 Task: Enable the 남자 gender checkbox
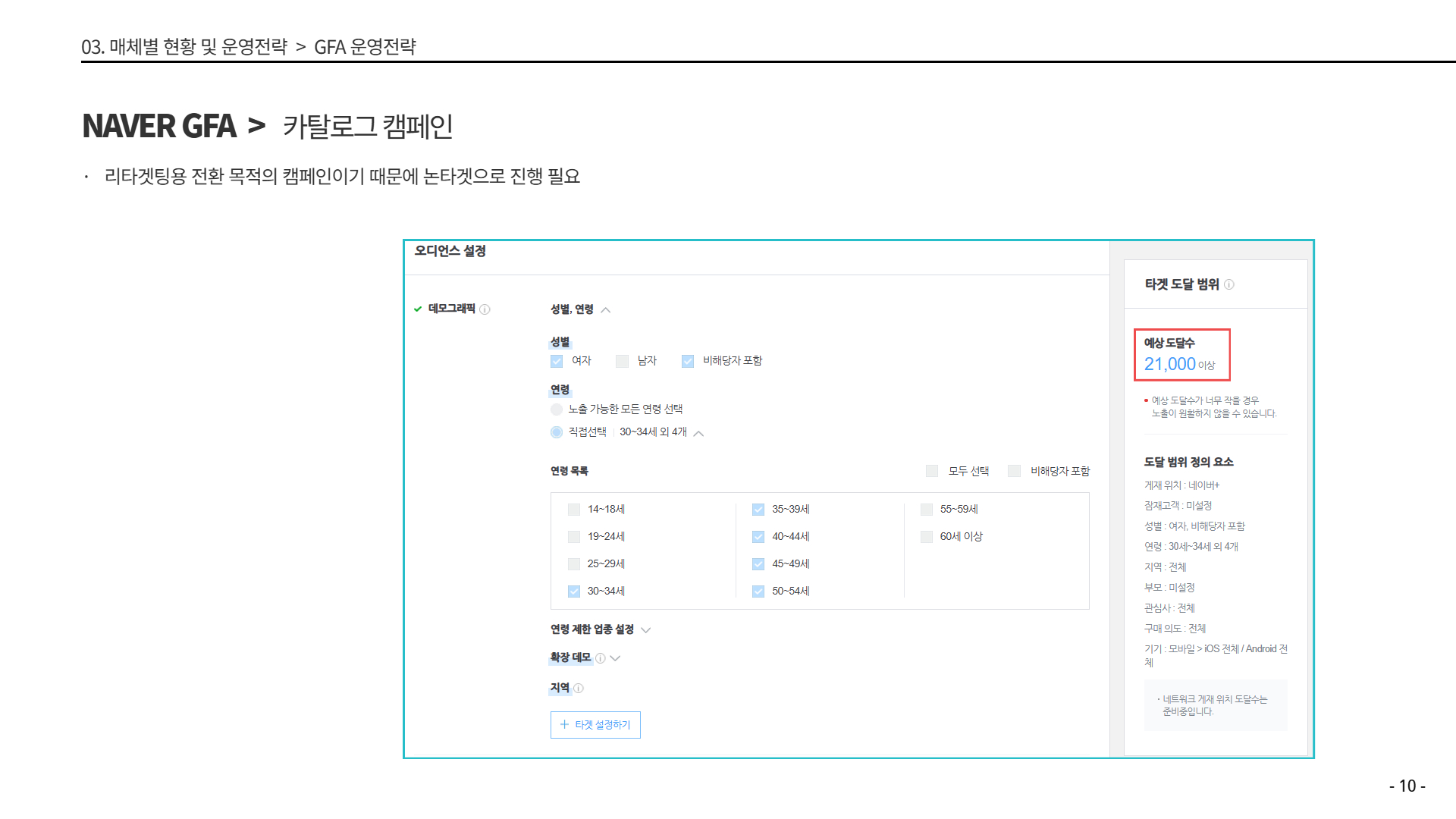pyautogui.click(x=622, y=361)
